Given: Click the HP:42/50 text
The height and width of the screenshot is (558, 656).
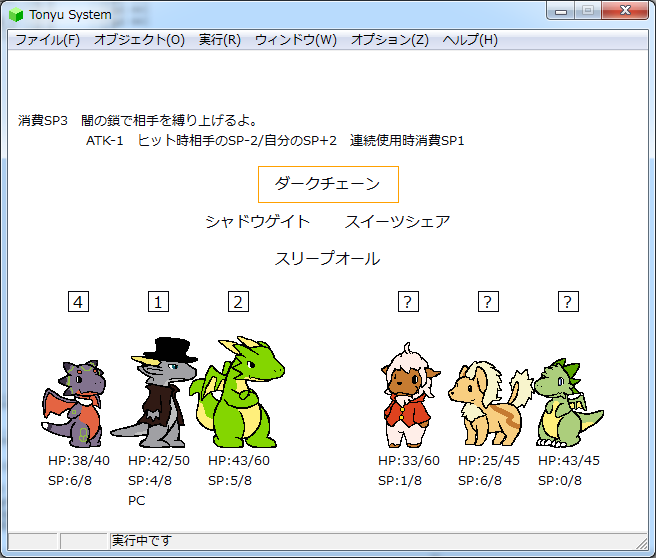Looking at the screenshot, I should 159,461.
